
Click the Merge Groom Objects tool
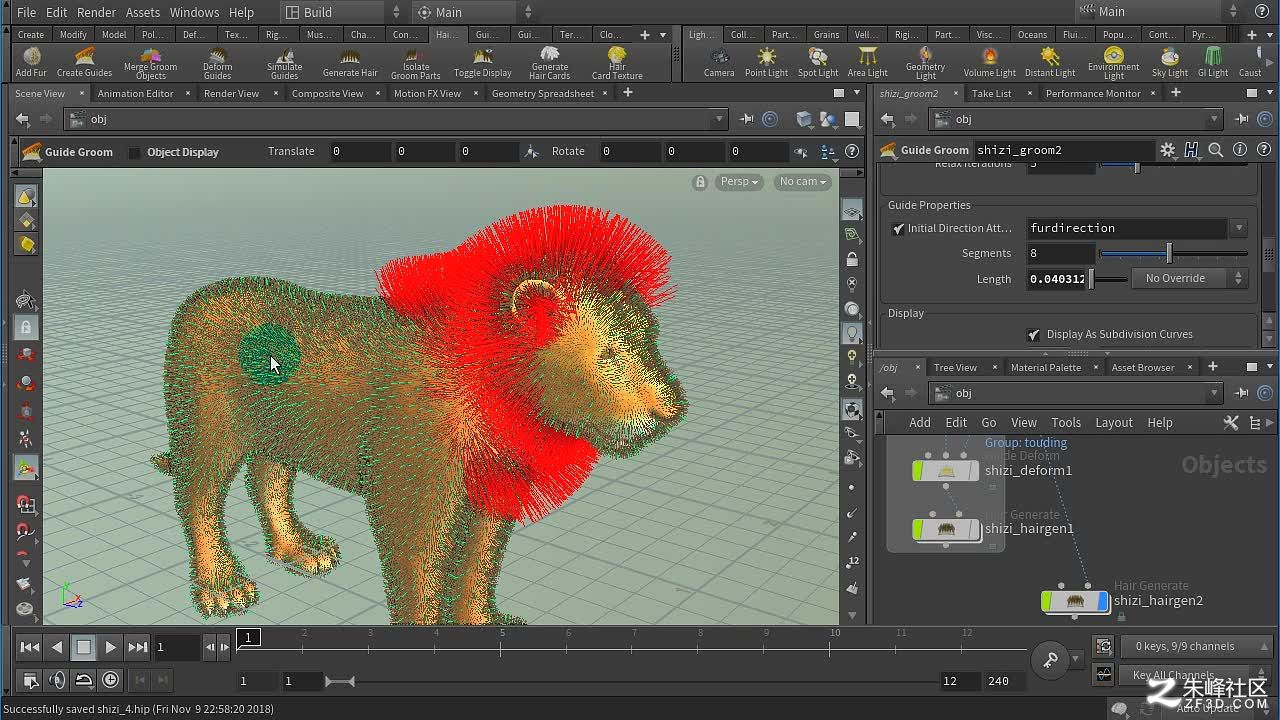(x=151, y=63)
